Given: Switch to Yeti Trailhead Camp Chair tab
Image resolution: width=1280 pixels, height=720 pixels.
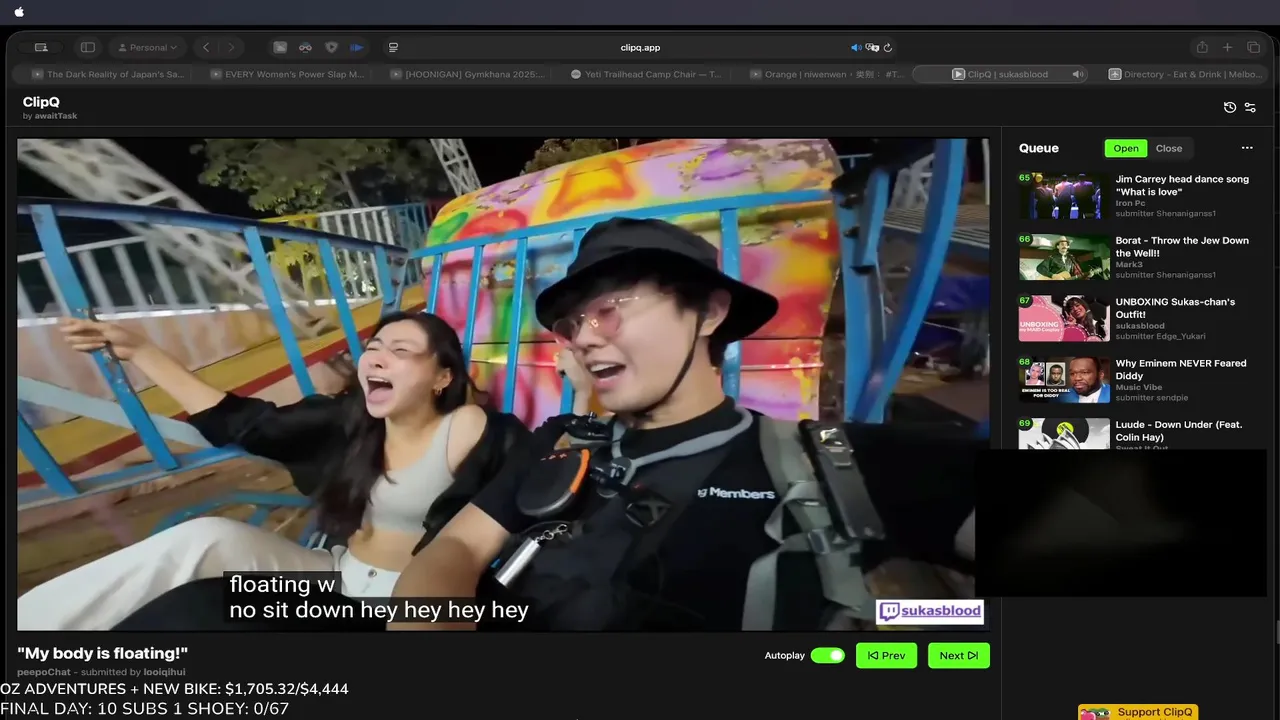Looking at the screenshot, I should pyautogui.click(x=646, y=74).
